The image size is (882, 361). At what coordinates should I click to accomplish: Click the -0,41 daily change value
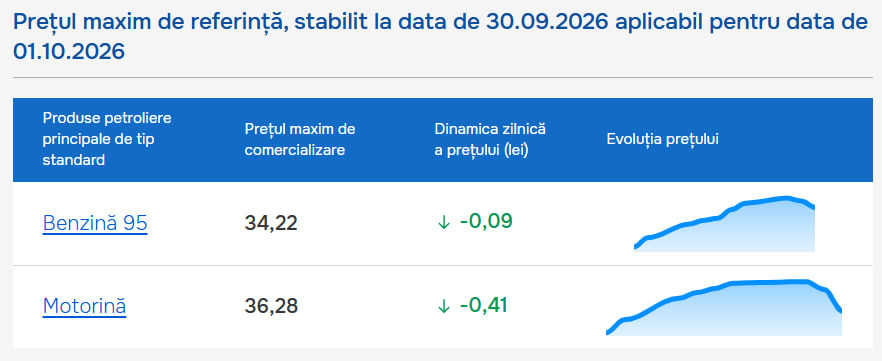point(483,305)
